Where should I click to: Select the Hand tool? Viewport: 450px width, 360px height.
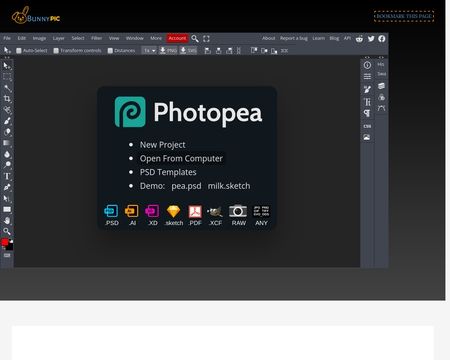7,220
